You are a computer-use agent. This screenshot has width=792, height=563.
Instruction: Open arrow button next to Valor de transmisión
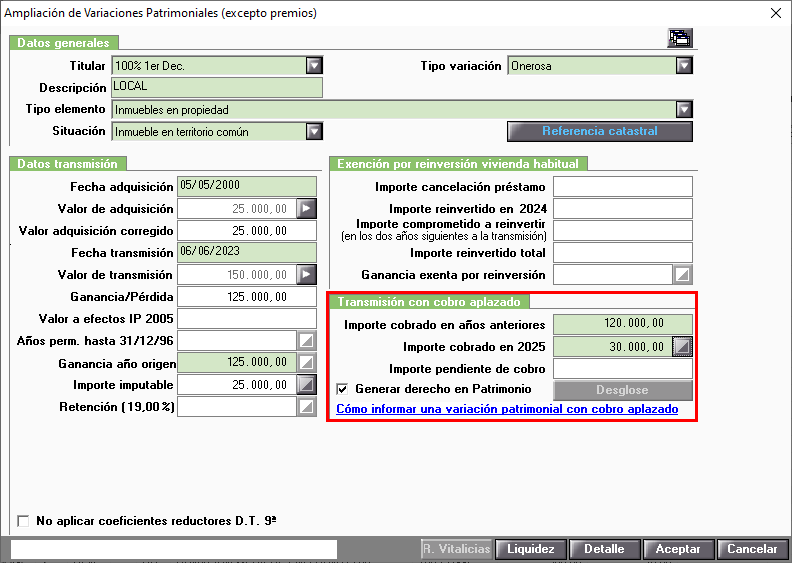[x=307, y=275]
